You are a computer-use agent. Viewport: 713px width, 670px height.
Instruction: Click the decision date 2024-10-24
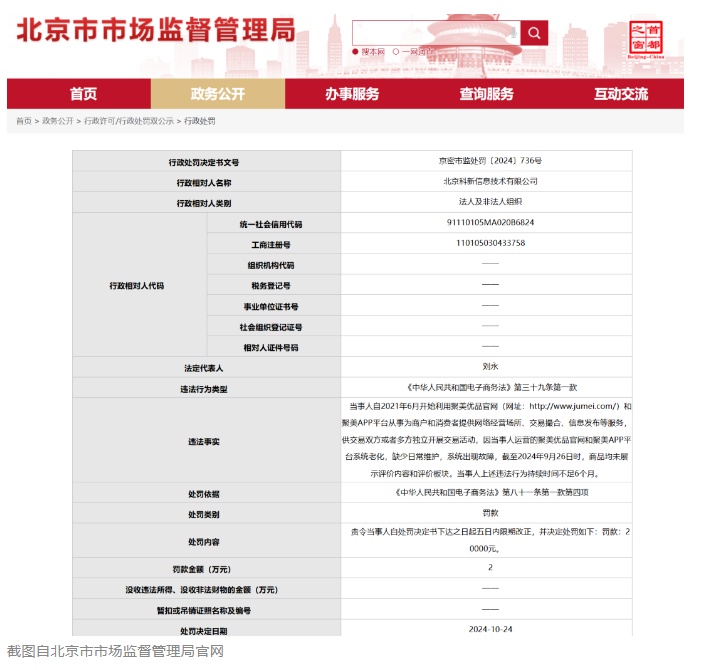pos(490,629)
